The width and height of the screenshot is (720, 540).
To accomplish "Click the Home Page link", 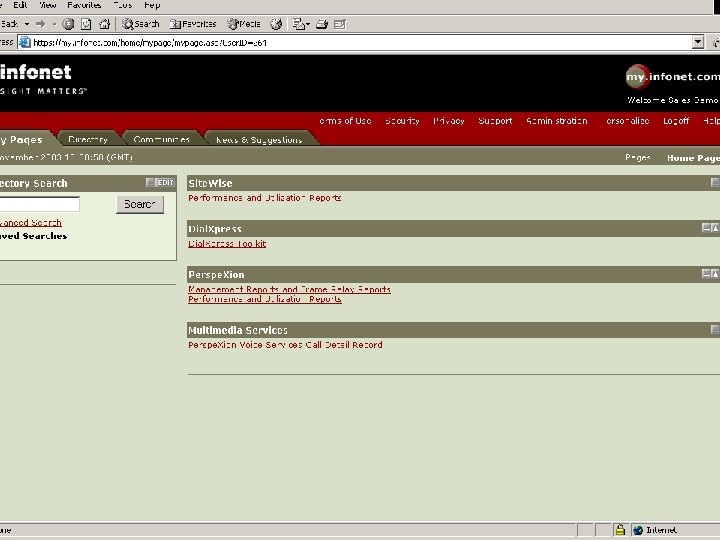I will 693,158.
